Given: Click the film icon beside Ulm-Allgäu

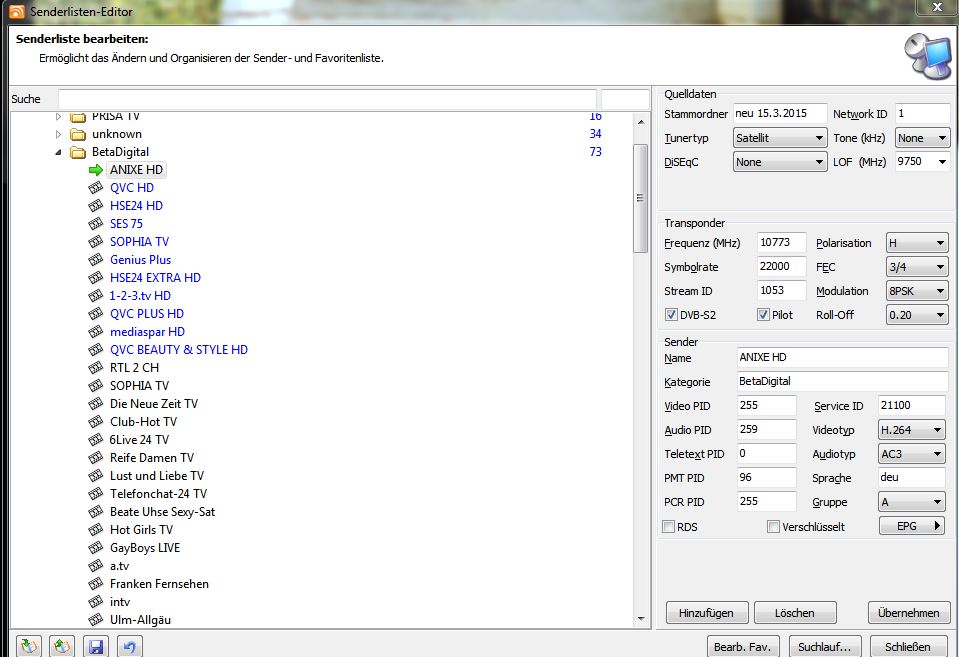Looking at the screenshot, I should (95, 620).
